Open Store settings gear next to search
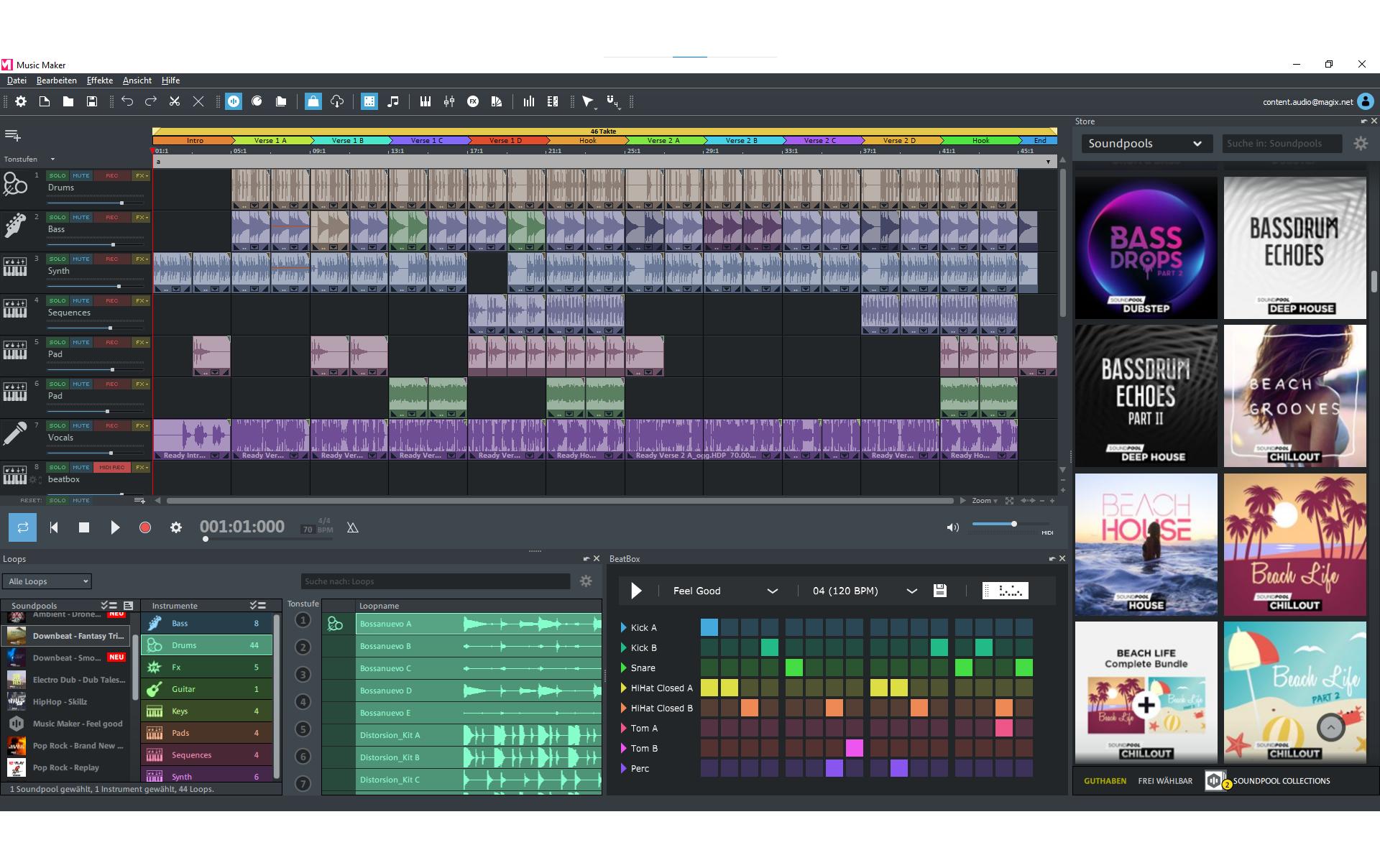The height and width of the screenshot is (868, 1380). tap(1361, 144)
